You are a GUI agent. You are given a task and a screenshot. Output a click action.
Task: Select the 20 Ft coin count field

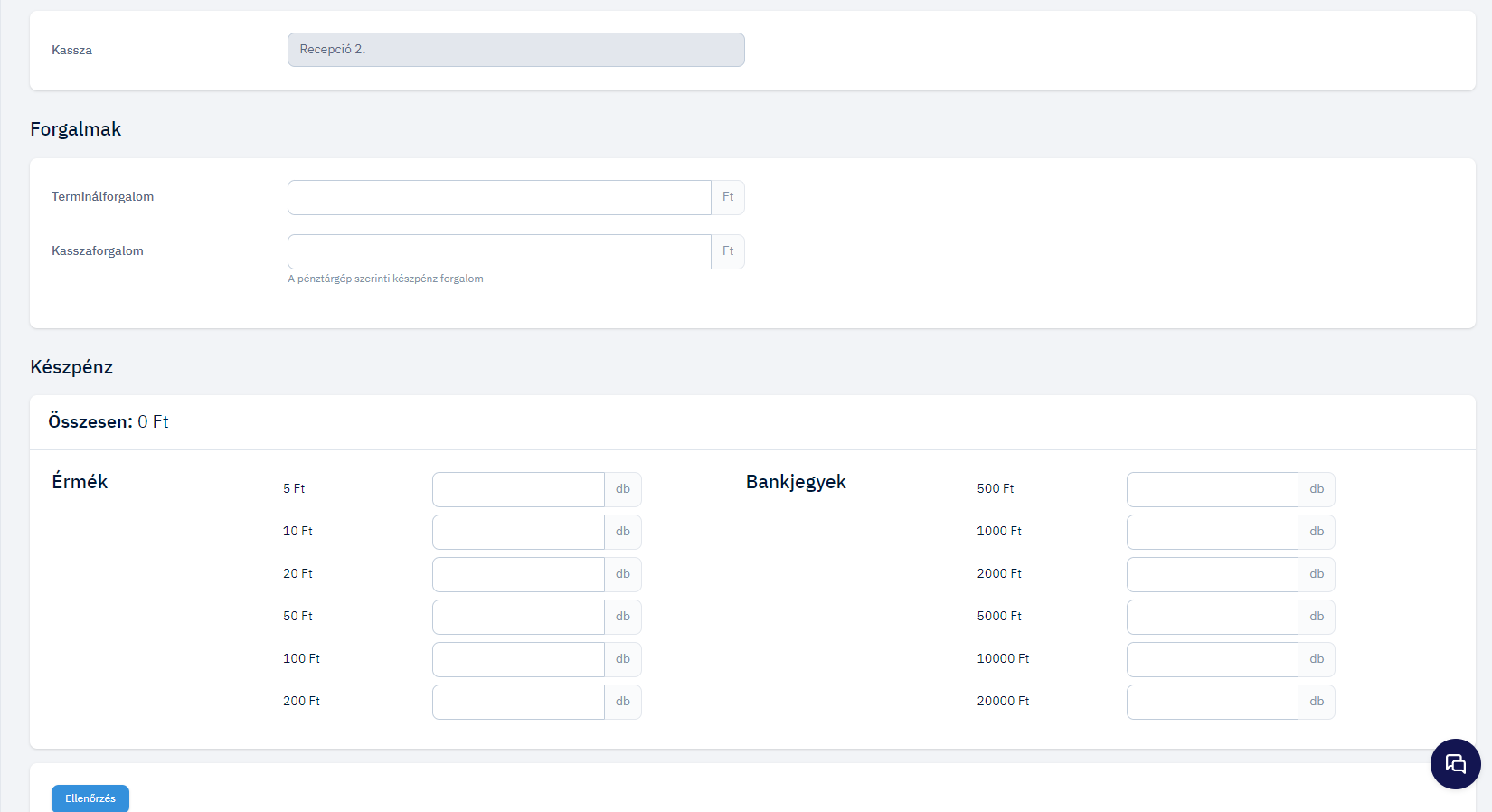coord(518,574)
